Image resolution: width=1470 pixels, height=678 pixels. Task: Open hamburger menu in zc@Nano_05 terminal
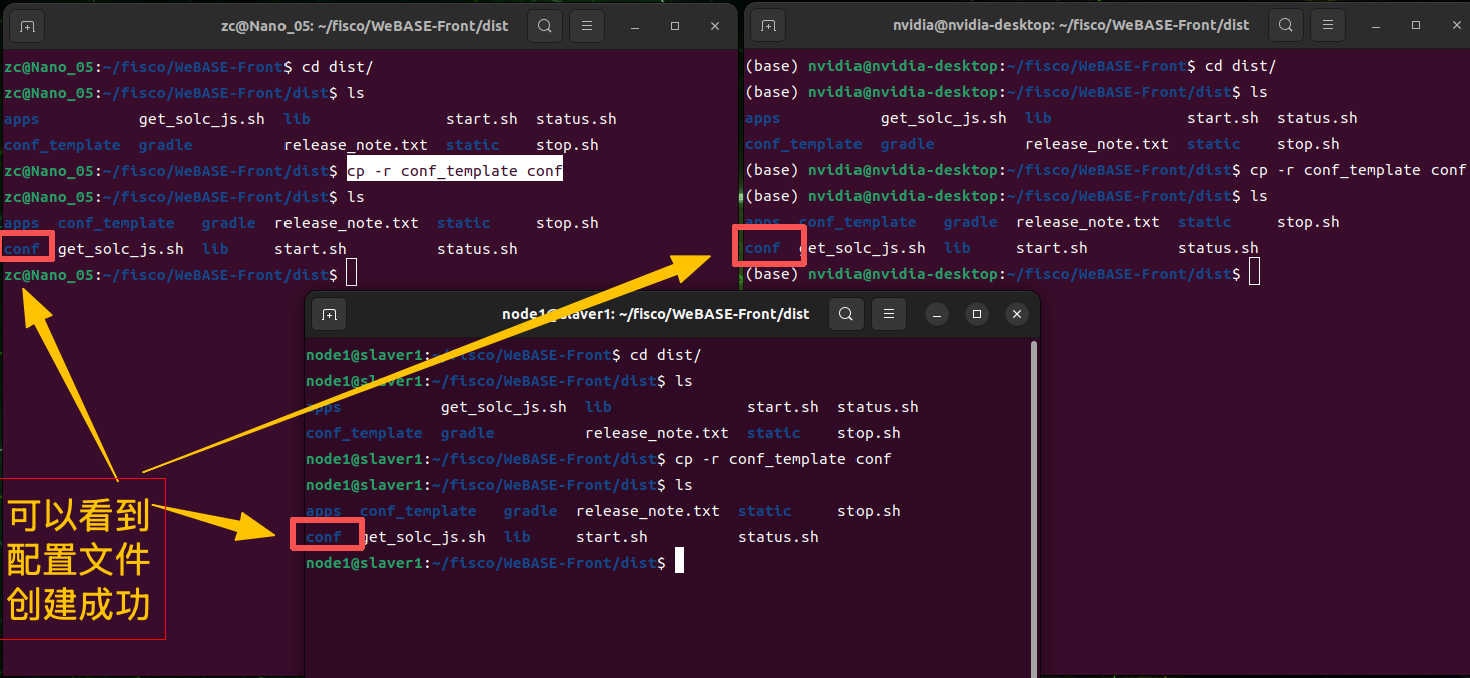pos(587,26)
